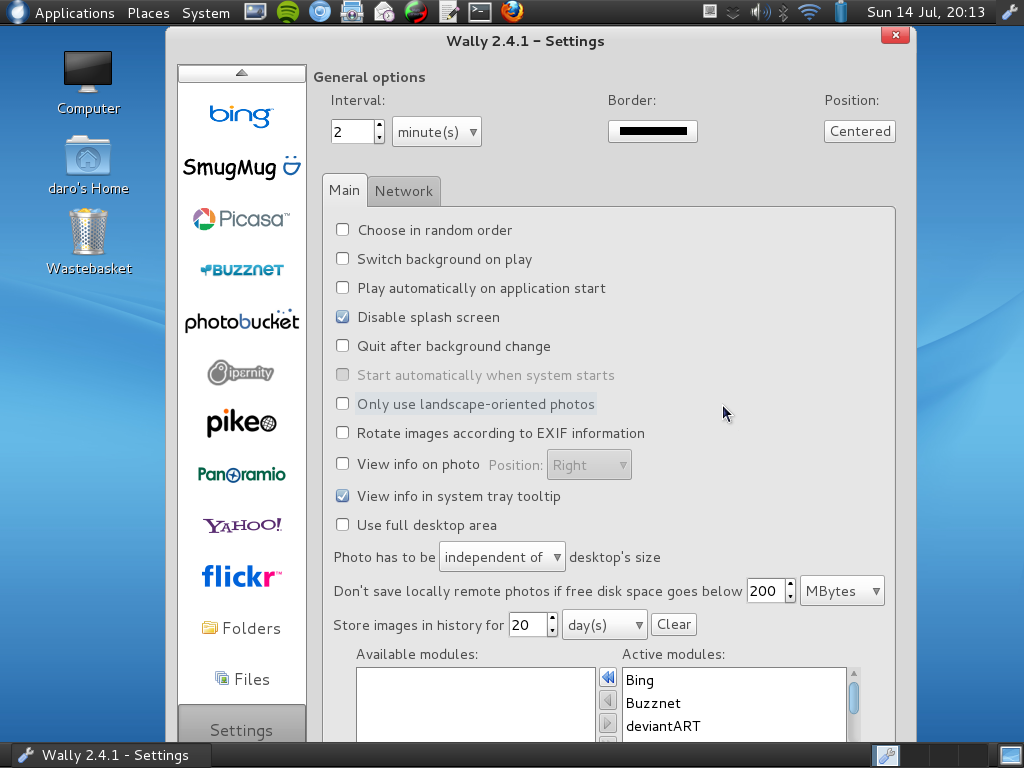Select Bing in Active modules

(x=639, y=680)
